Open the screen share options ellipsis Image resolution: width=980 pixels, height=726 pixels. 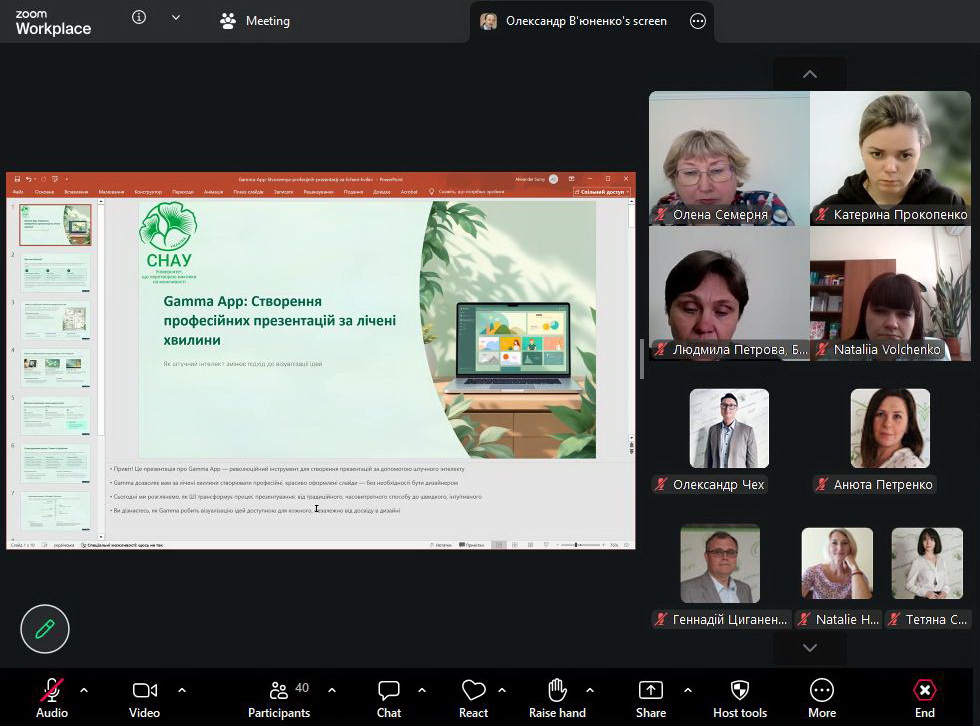[697, 21]
